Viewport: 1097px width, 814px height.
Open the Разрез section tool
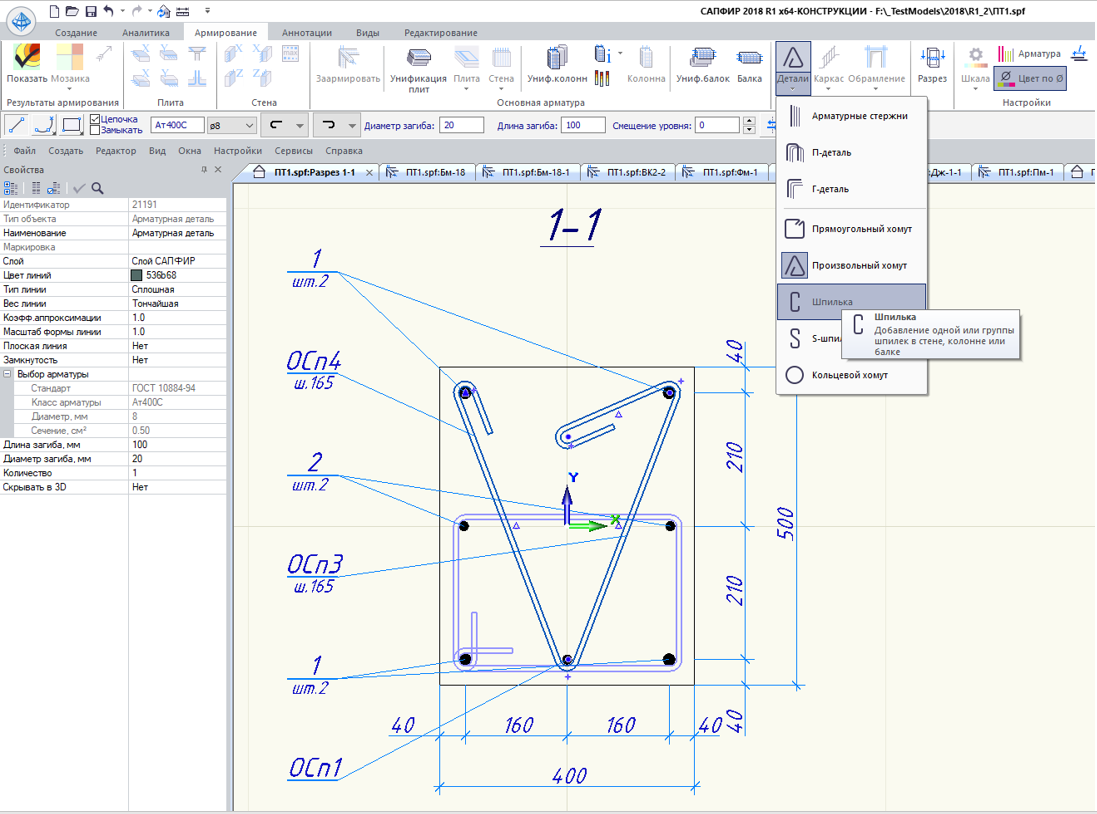[932, 64]
